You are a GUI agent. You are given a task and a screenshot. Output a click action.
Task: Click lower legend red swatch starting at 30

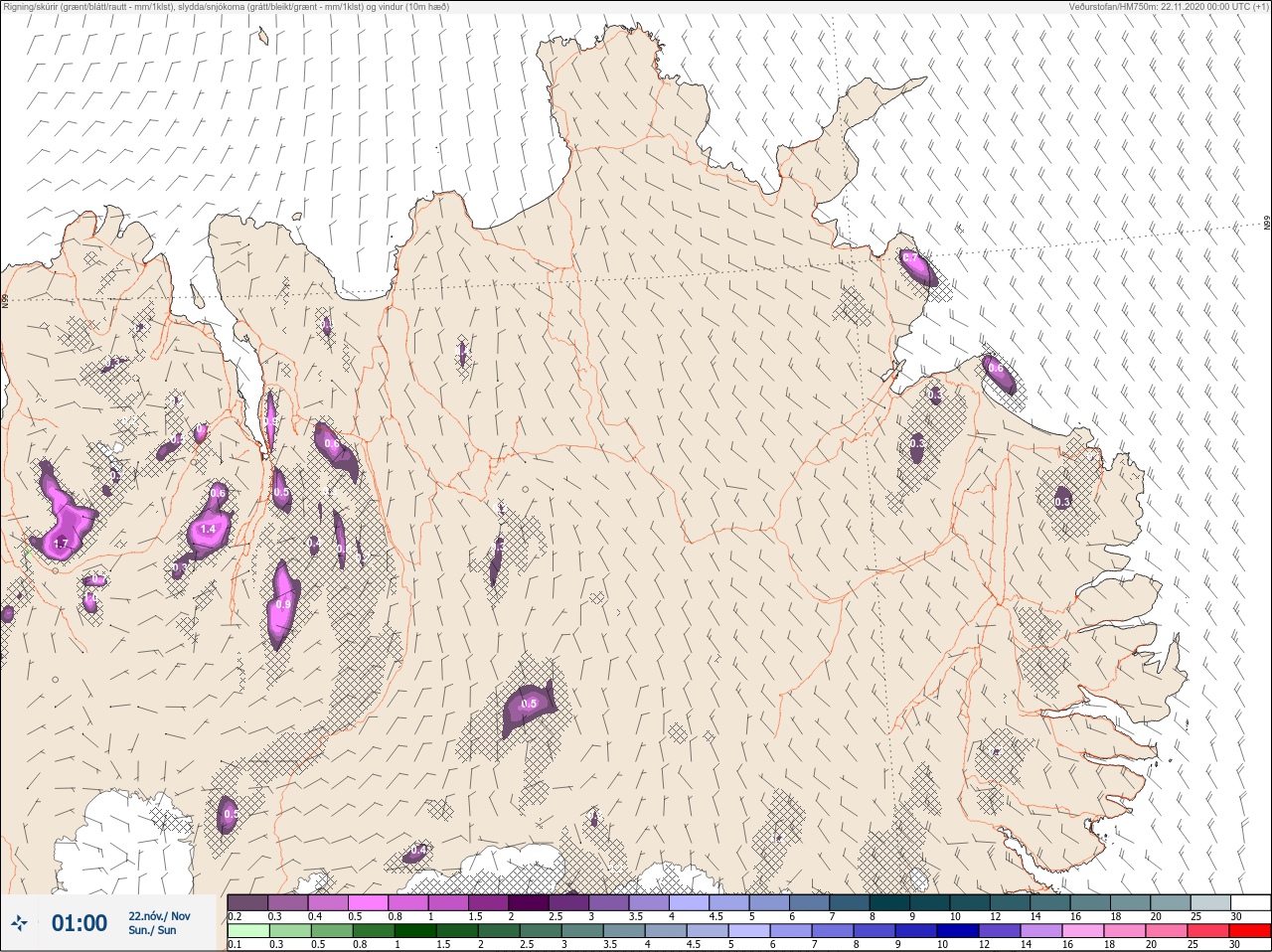pyautogui.click(x=1250, y=931)
